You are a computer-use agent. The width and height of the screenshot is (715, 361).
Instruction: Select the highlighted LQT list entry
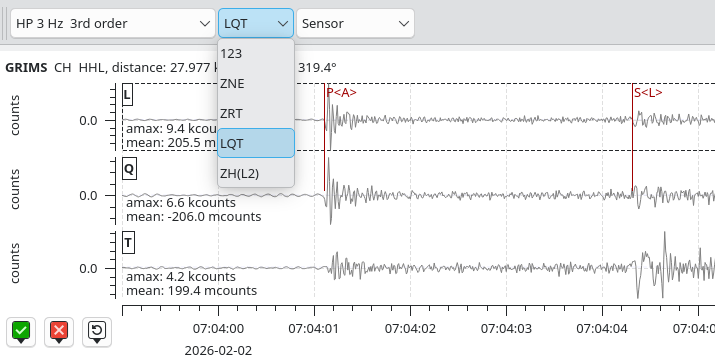tap(256, 143)
